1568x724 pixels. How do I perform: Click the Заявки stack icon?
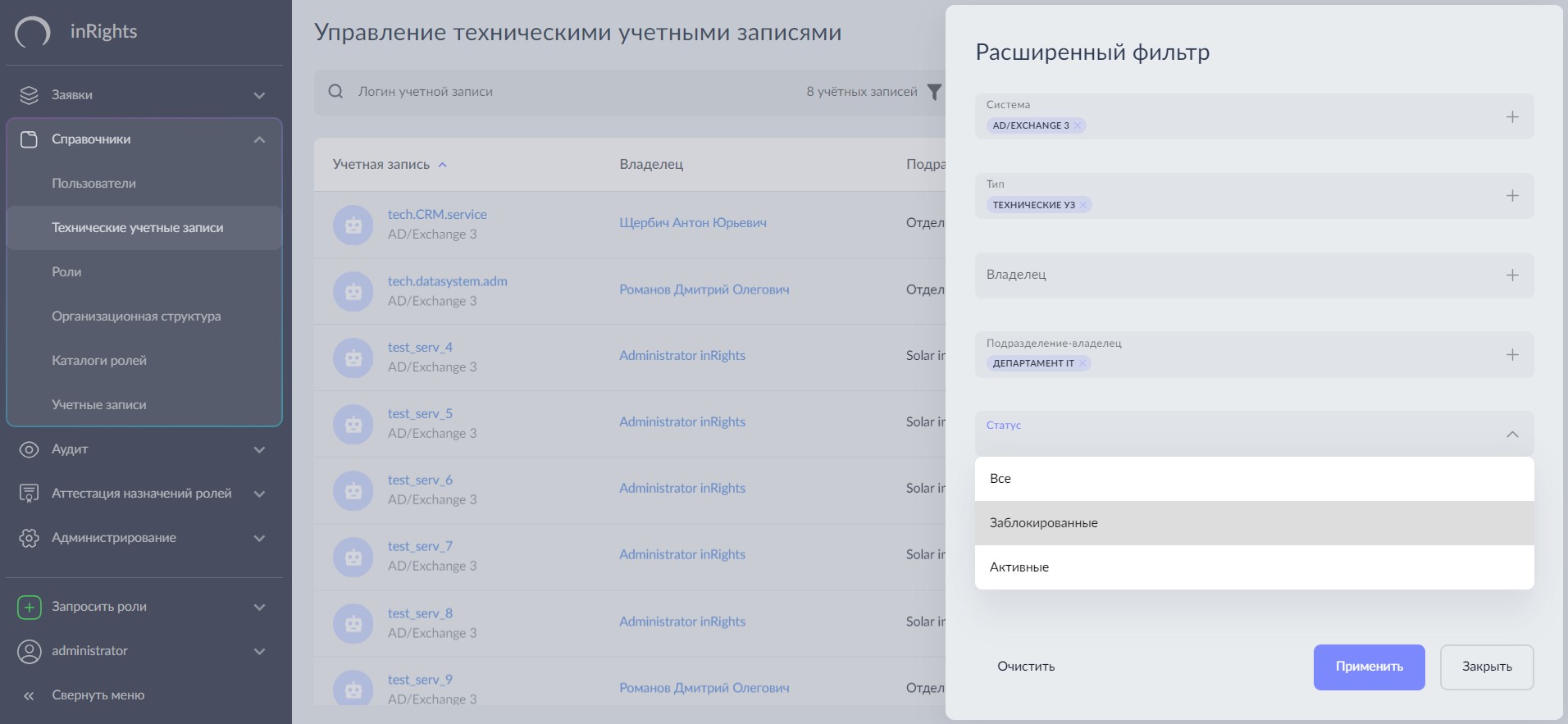[29, 95]
